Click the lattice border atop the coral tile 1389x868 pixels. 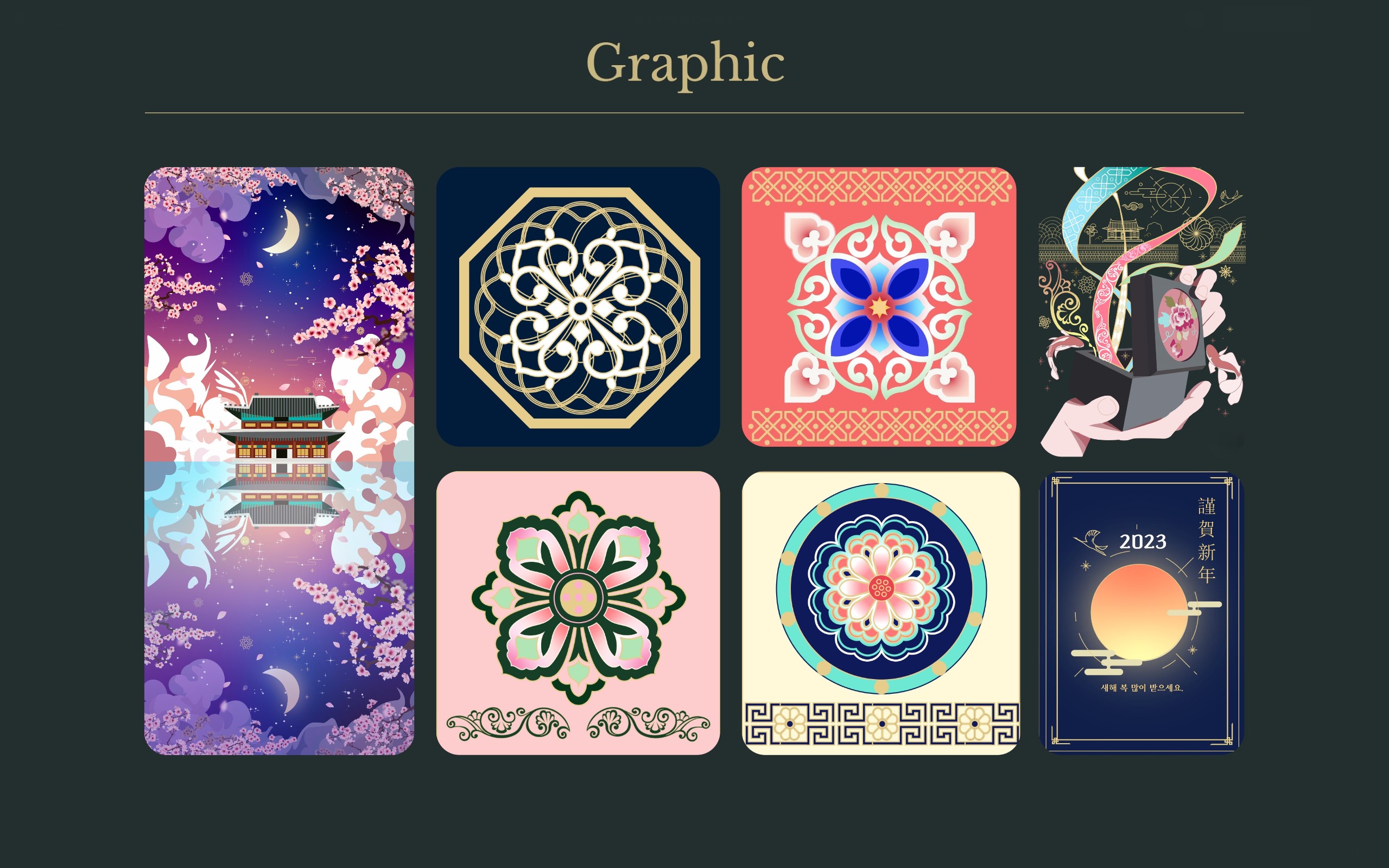pos(879,188)
